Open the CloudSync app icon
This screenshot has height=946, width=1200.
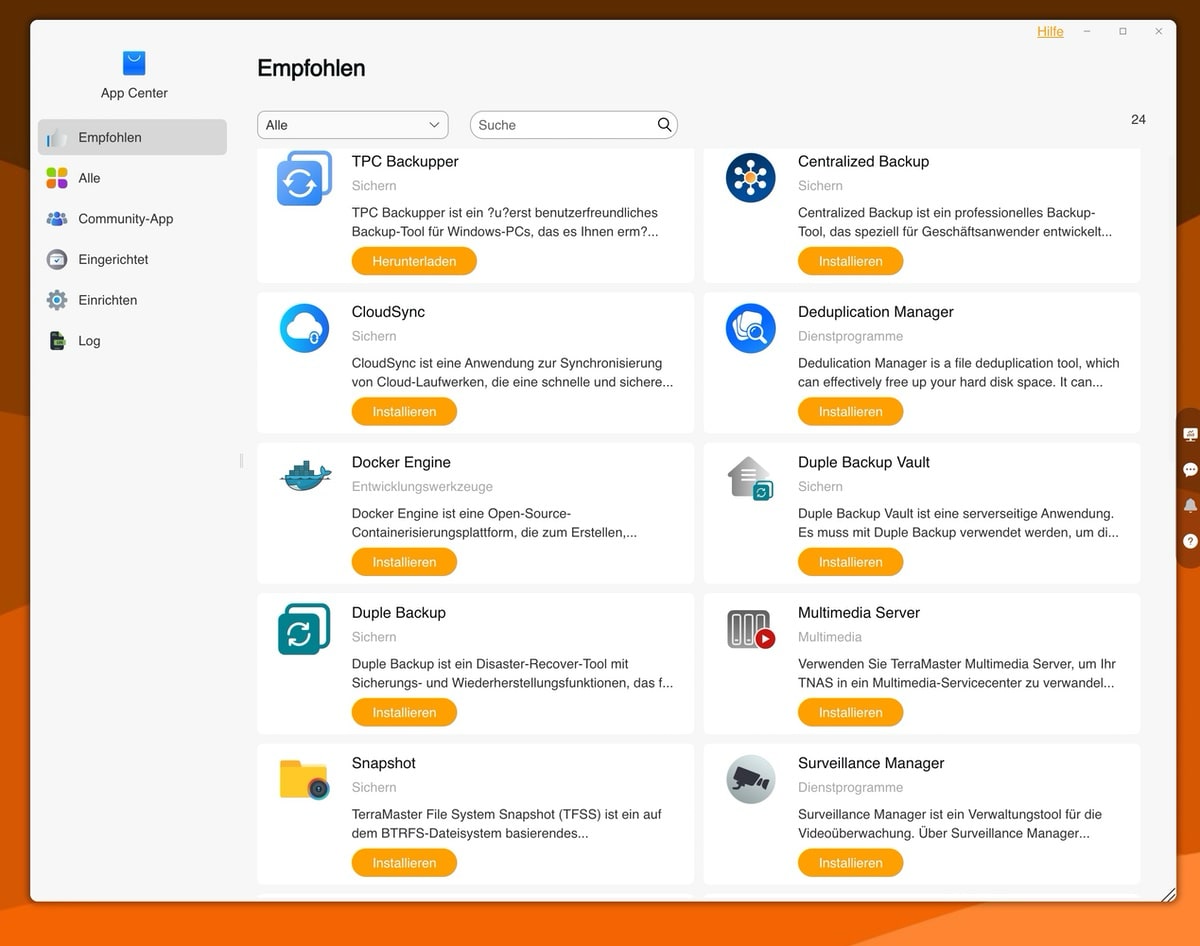pos(304,329)
